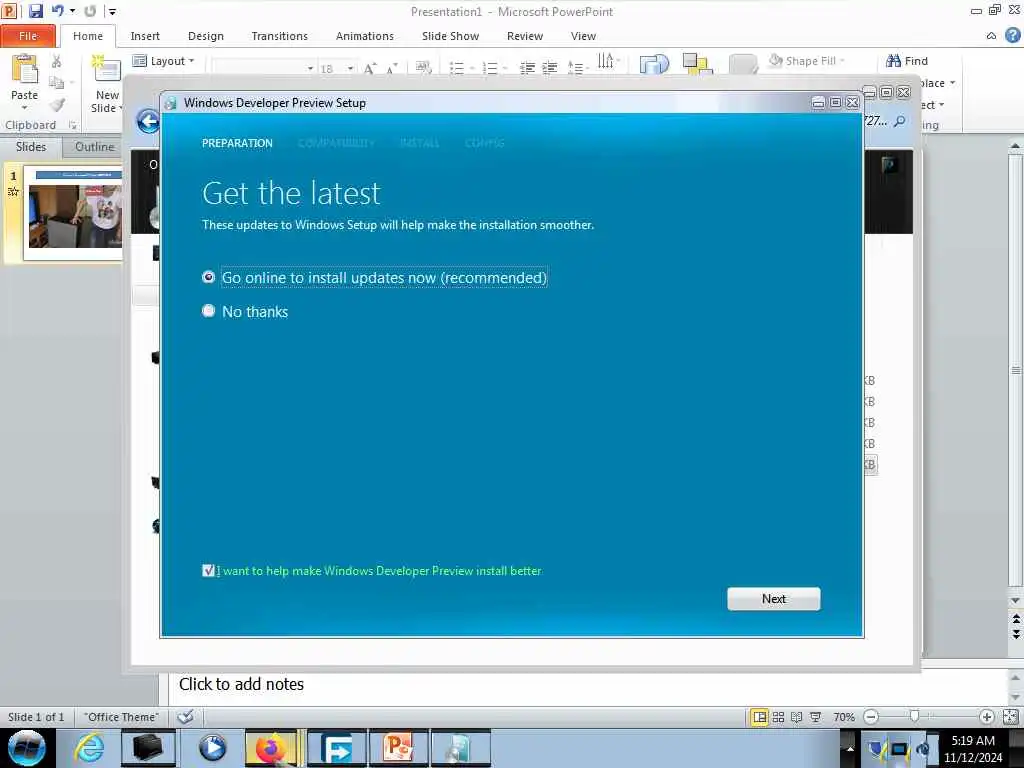The height and width of the screenshot is (768, 1024).
Task: Open the font size dropdown showing 18
Action: 351,69
